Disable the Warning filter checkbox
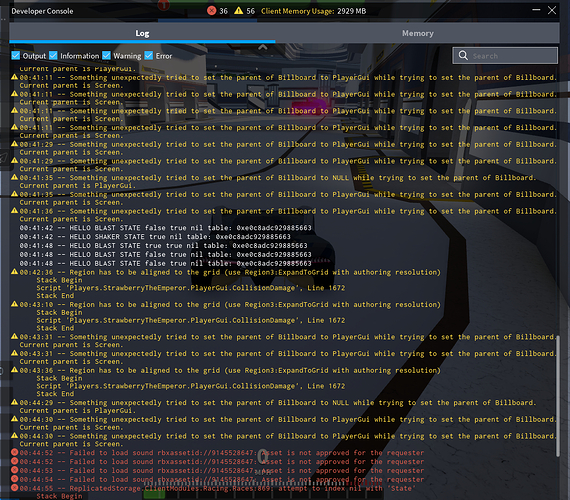The height and width of the screenshot is (500, 570). click(x=107, y=55)
